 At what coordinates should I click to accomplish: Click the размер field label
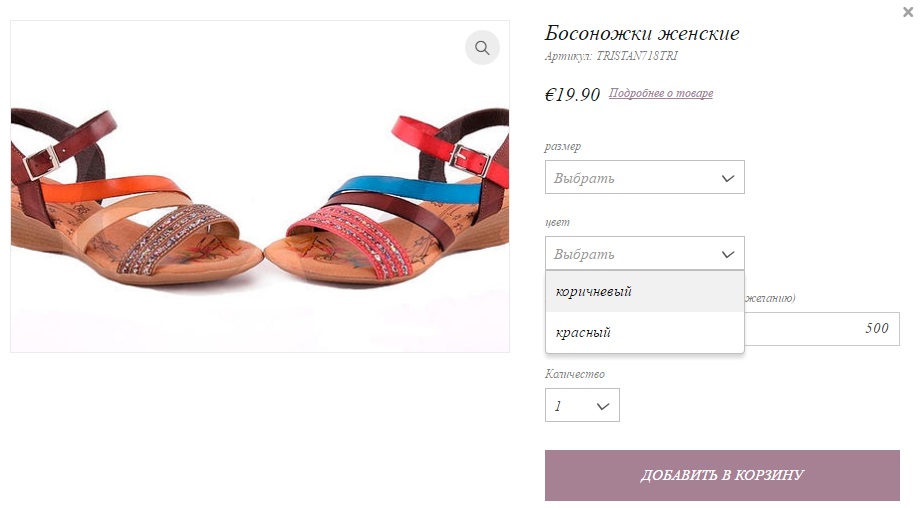[563, 147]
